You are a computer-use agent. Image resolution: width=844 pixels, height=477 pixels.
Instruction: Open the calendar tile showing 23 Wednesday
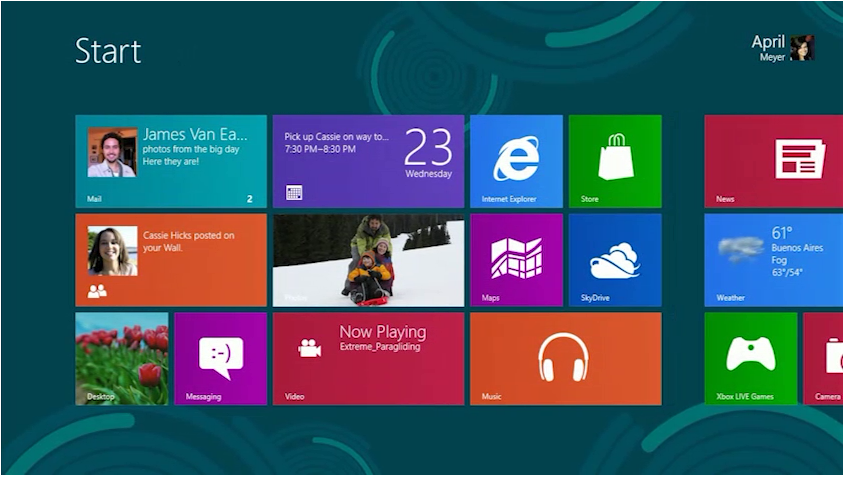368,160
